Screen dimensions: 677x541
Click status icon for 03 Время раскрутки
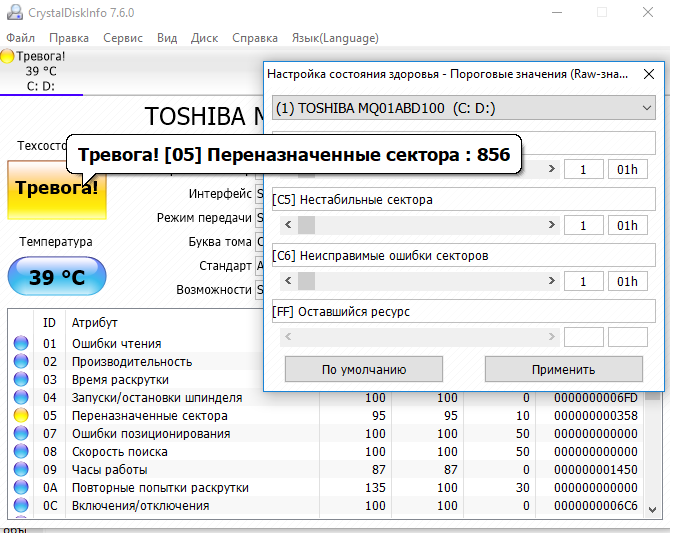(21, 379)
